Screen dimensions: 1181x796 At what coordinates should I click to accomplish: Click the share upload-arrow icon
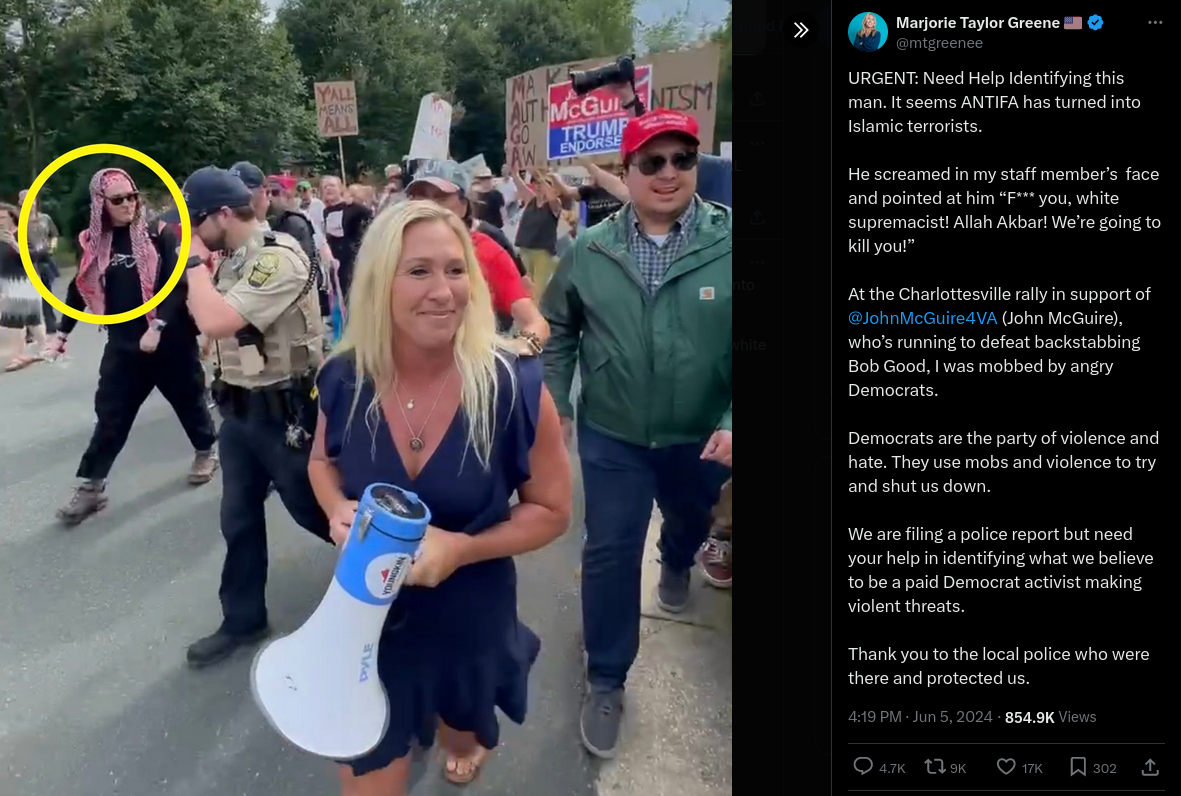[1150, 767]
